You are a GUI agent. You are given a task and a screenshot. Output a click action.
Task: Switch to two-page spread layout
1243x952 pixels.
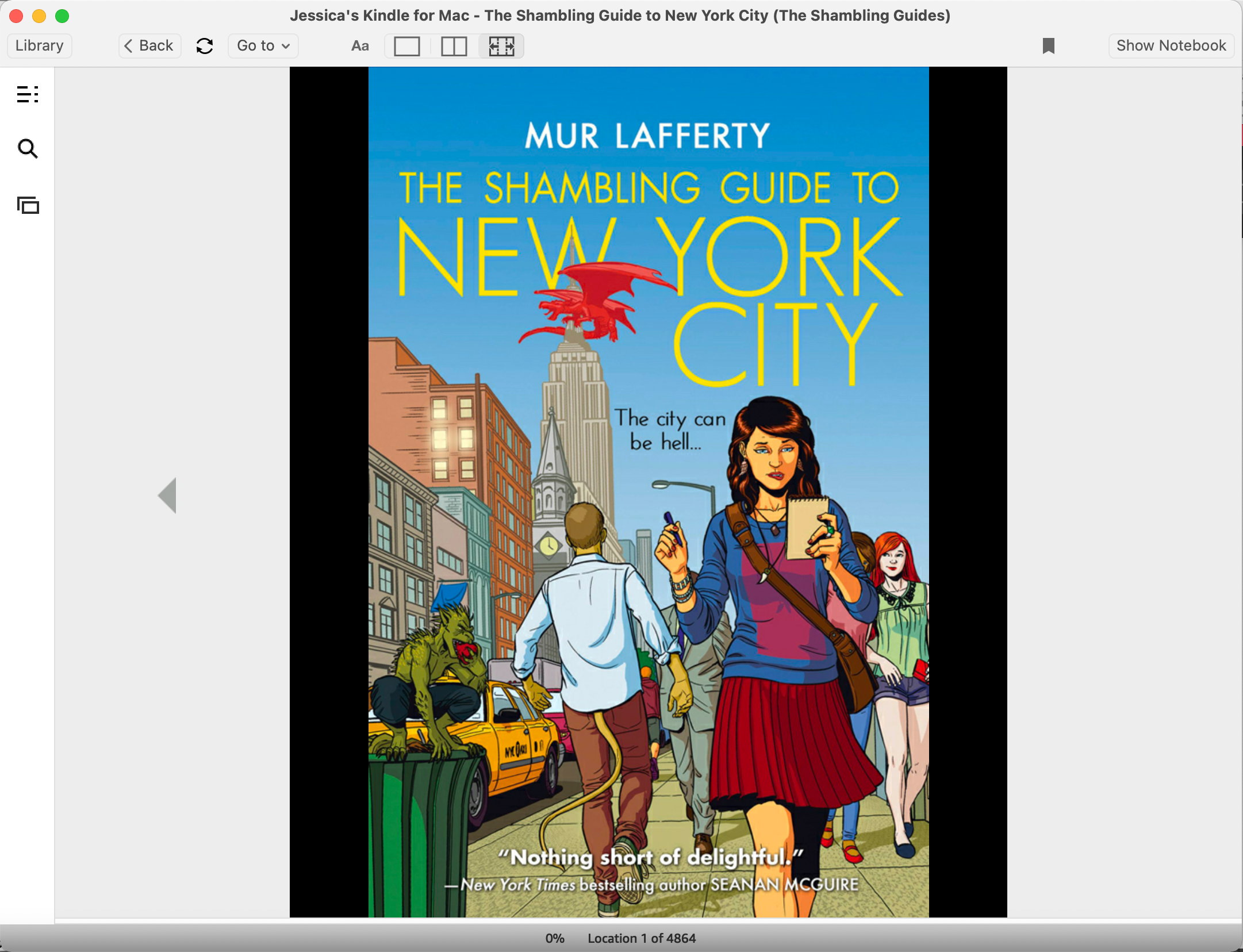453,45
